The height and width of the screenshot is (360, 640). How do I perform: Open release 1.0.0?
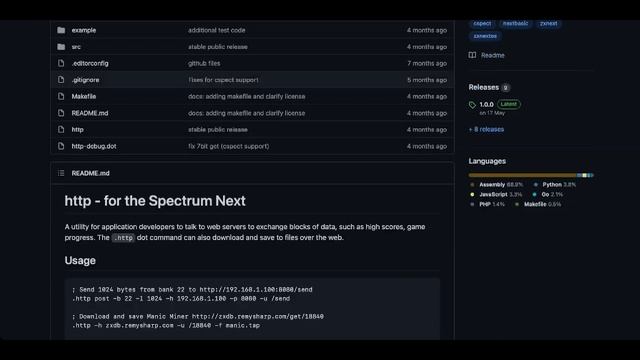pos(487,104)
